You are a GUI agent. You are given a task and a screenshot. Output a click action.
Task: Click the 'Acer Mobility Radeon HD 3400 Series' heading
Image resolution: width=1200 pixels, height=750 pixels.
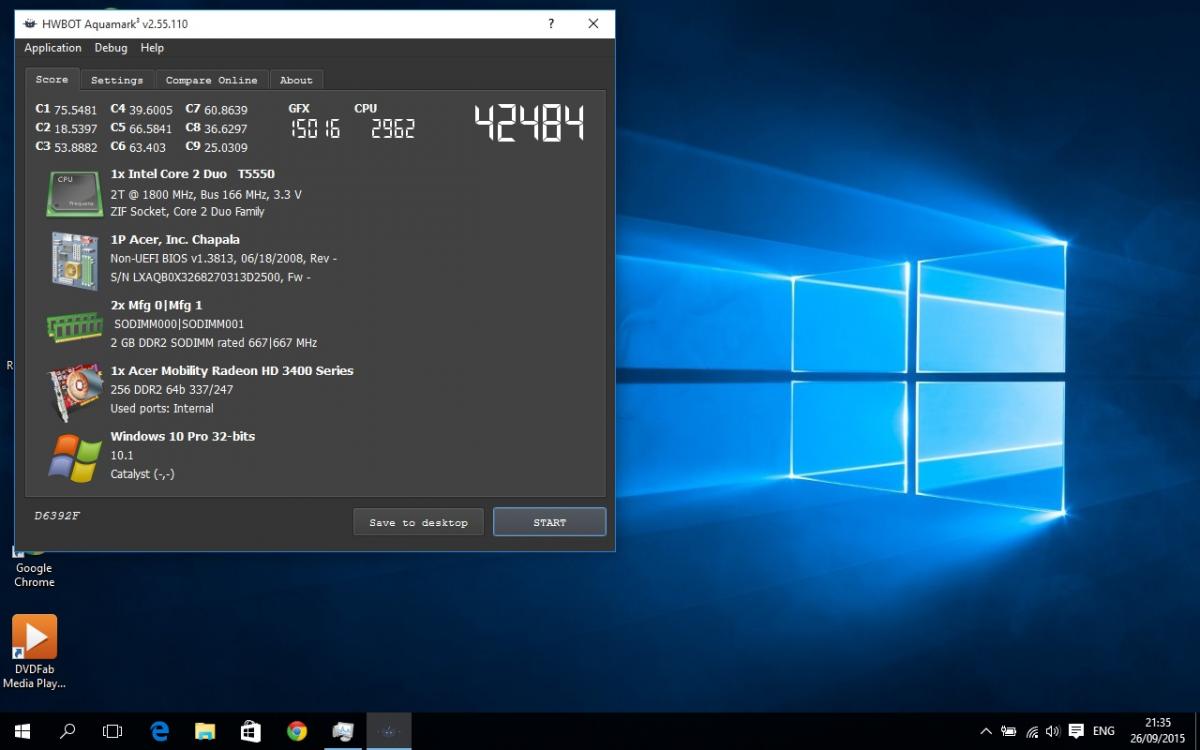[232, 371]
